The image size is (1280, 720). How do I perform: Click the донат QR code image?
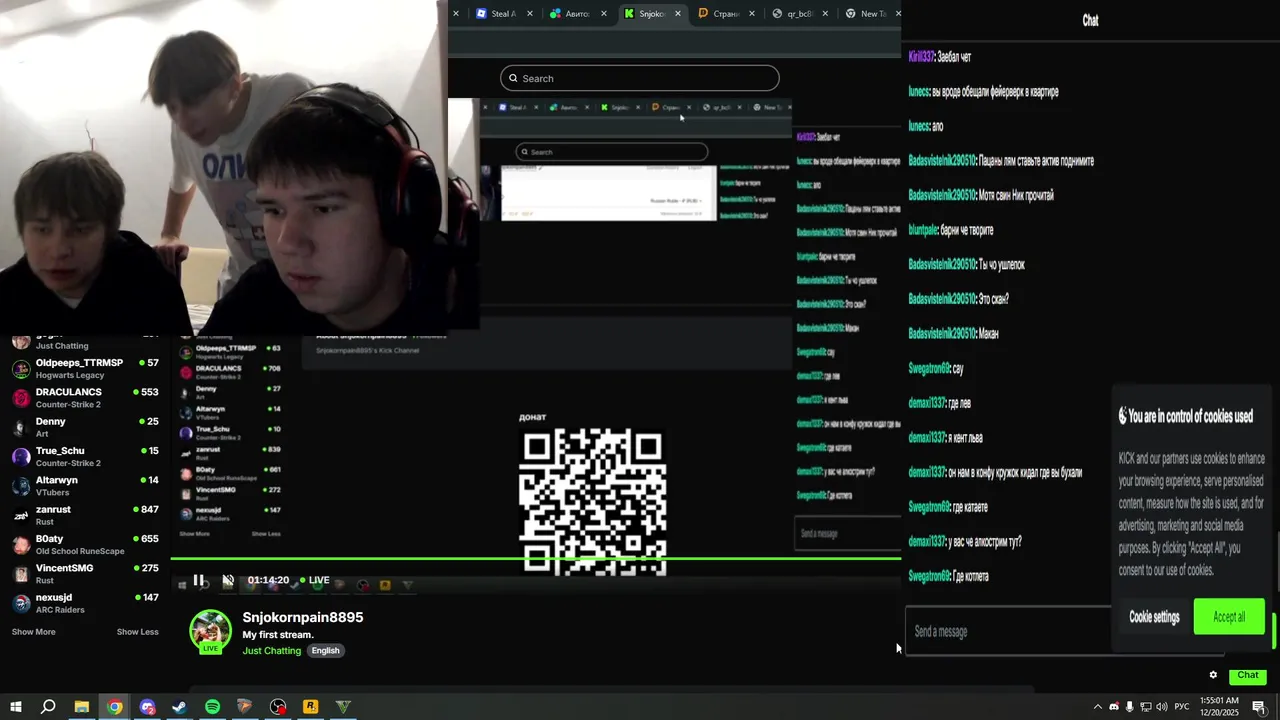[593, 502]
